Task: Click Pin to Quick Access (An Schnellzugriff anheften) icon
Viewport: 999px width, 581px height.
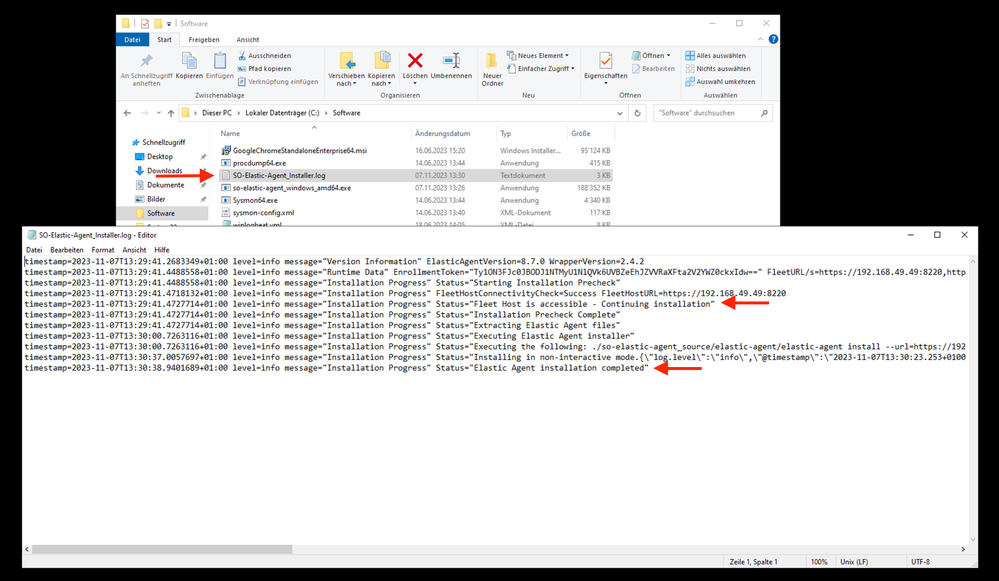Action: 147,62
